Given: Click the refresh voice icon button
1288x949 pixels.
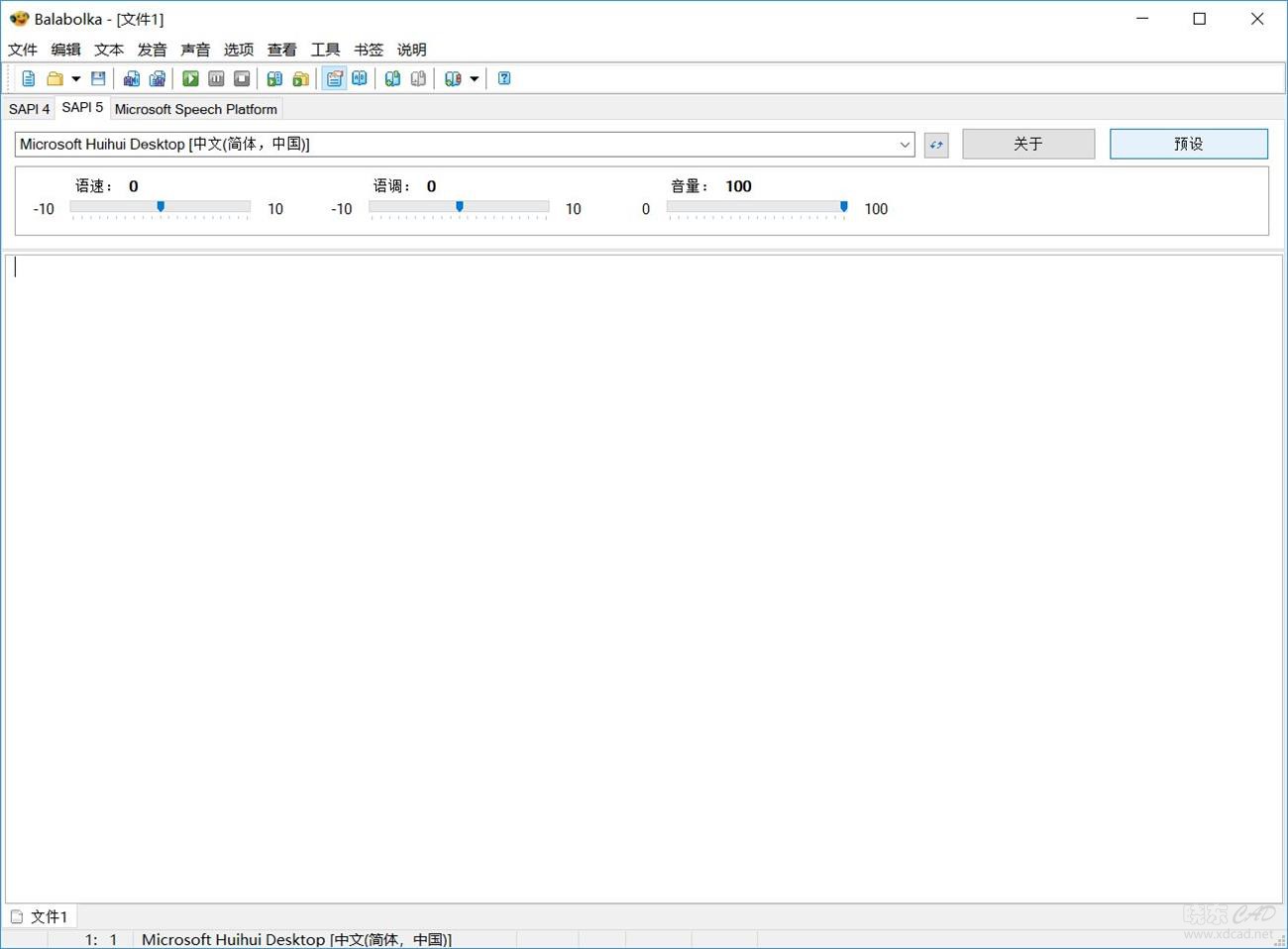Looking at the screenshot, I should 936,145.
